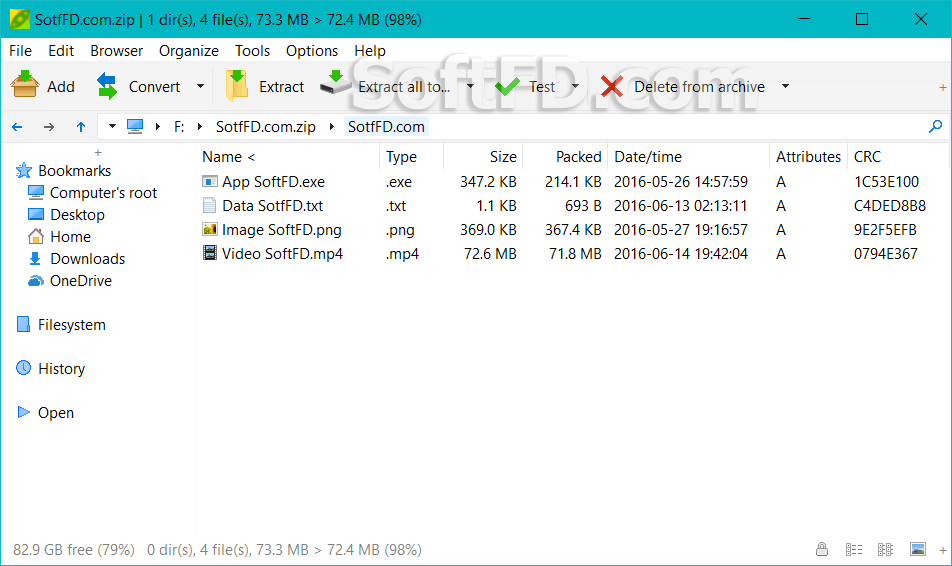This screenshot has height=566, width=952.
Task: Click the computer icon in the breadcrumb
Action: [135, 126]
